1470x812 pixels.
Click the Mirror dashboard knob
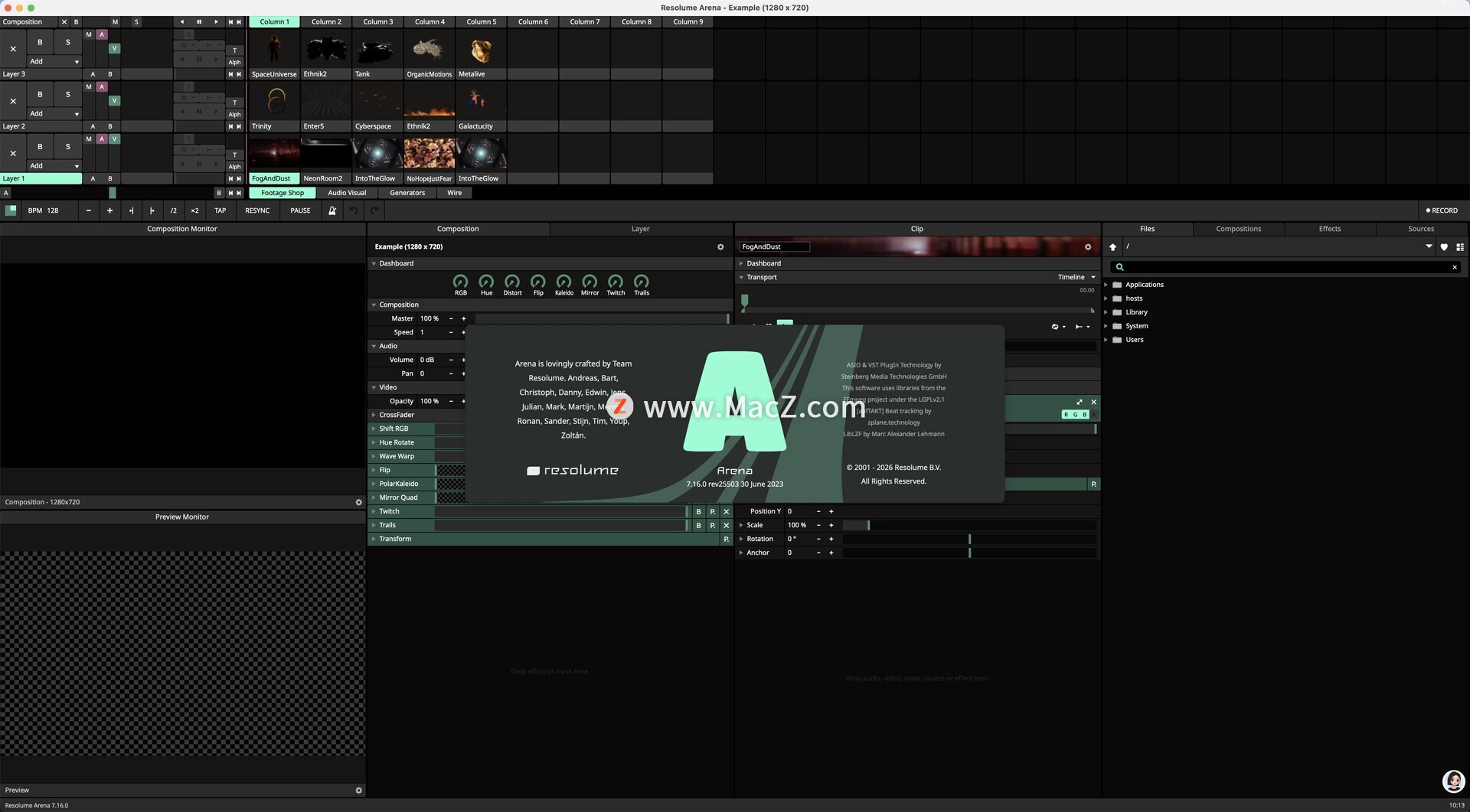590,282
